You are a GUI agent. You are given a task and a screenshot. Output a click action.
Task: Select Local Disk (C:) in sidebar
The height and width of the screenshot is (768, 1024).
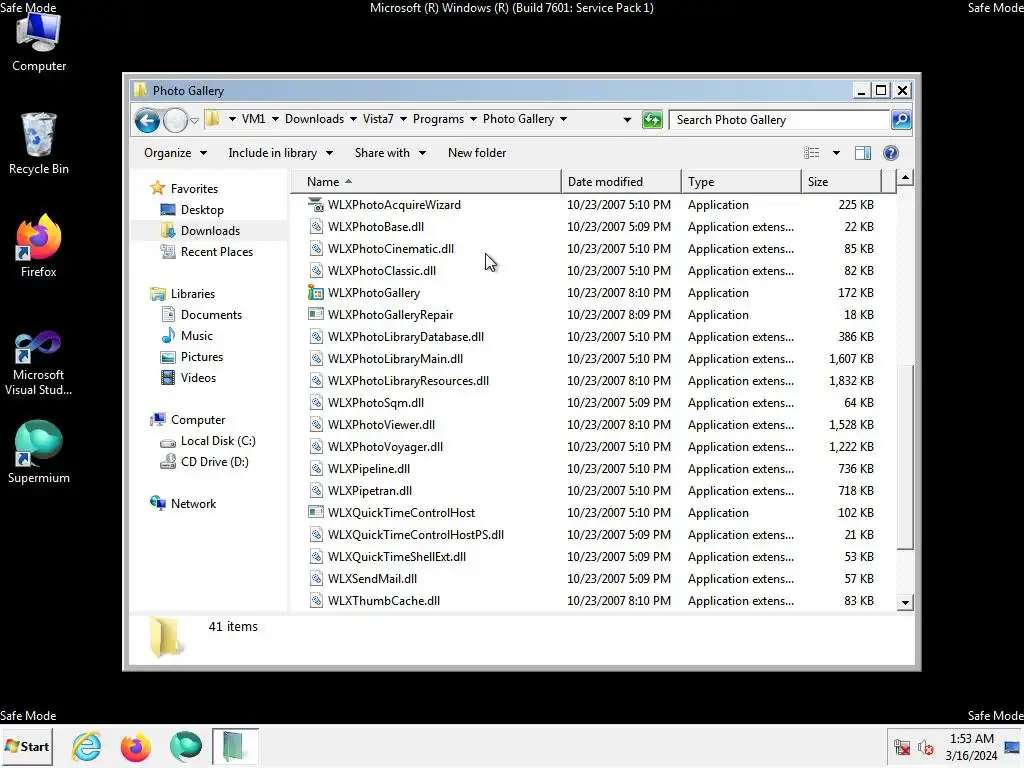point(208,441)
